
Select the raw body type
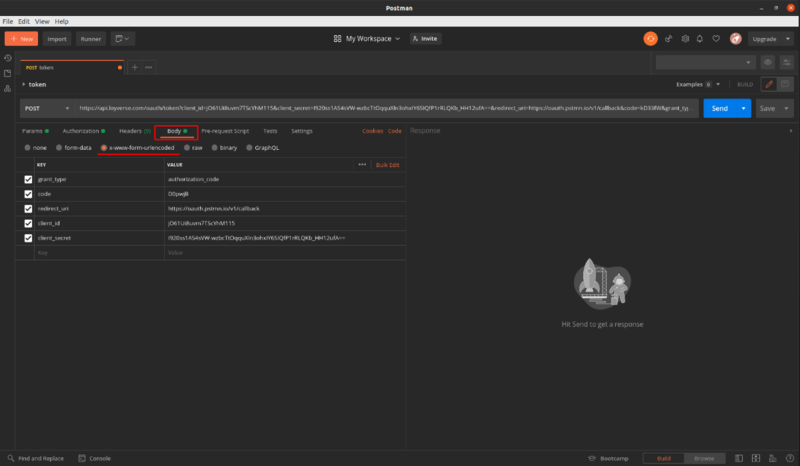click(x=187, y=148)
